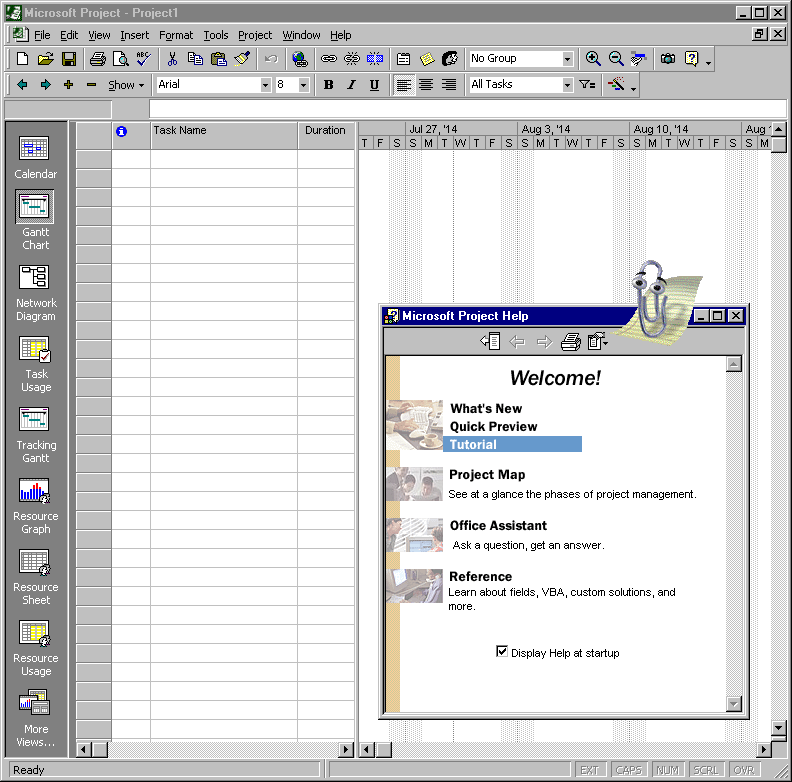792x782 pixels.
Task: Click the Zoom Out magnifier icon
Action: click(x=616, y=59)
